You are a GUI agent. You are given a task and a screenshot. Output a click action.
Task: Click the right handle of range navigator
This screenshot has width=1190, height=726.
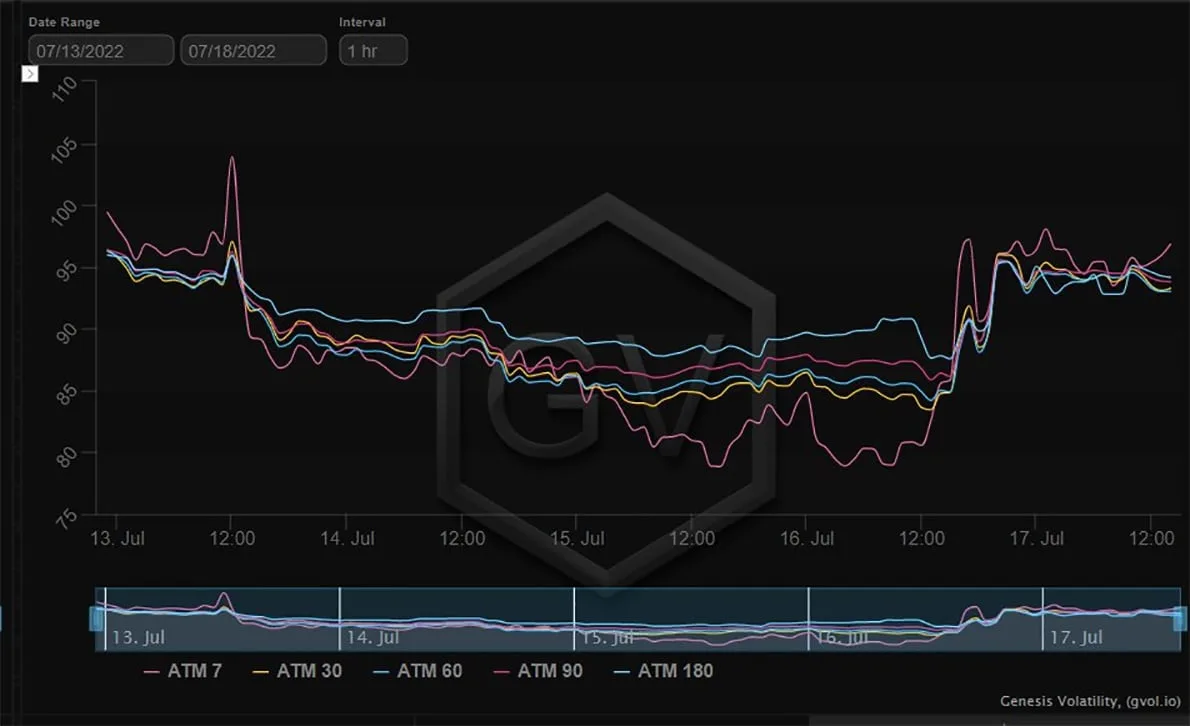1179,618
